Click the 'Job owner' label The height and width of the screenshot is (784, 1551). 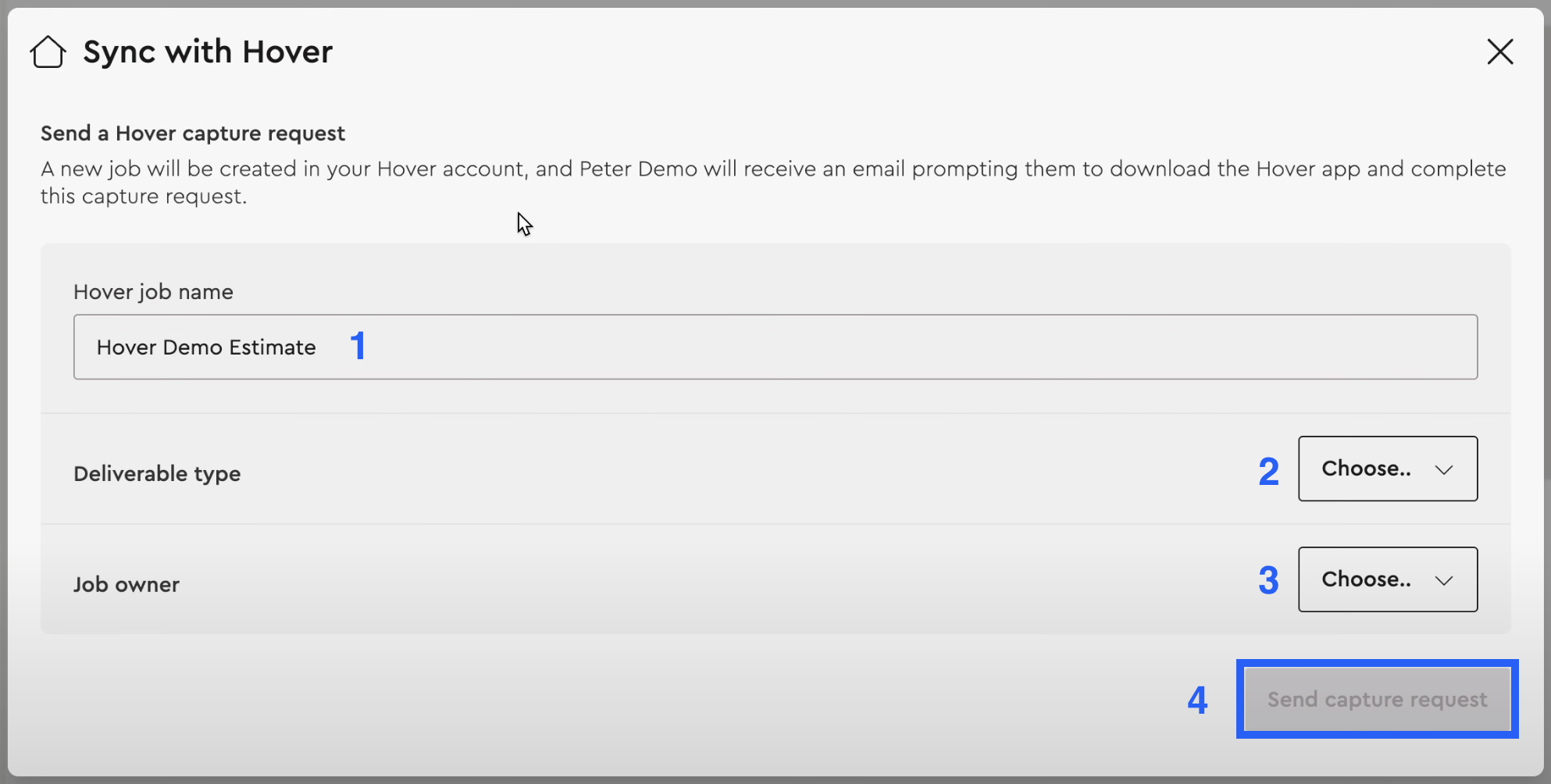point(127,584)
